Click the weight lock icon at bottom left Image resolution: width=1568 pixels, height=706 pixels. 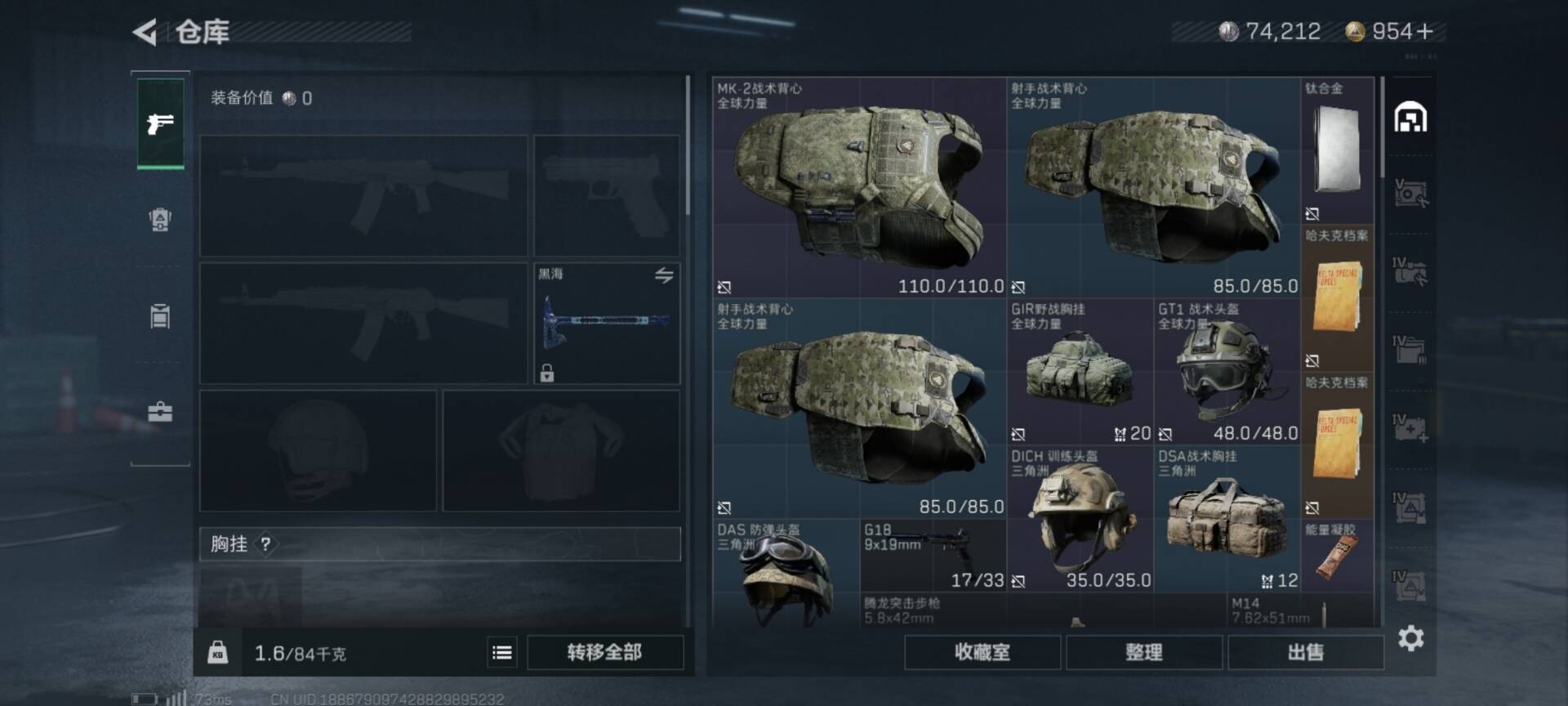click(217, 652)
